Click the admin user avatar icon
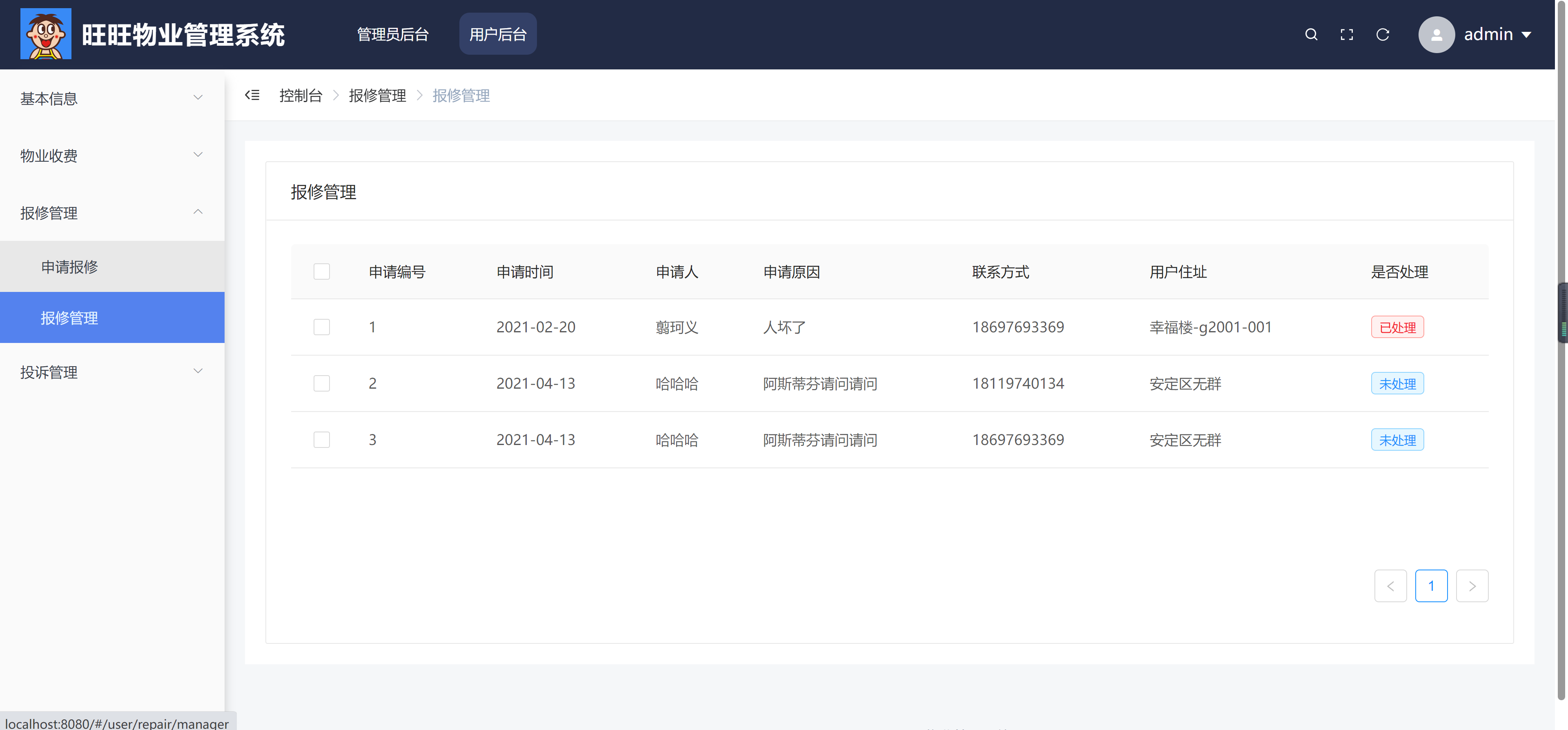This screenshot has height=730, width=1568. (x=1436, y=35)
